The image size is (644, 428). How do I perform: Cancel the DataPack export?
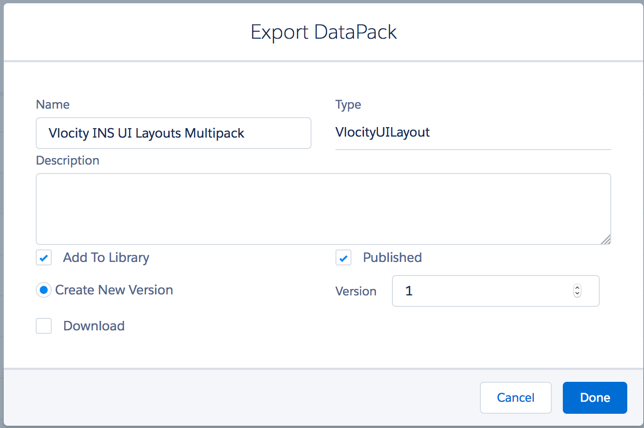click(515, 398)
